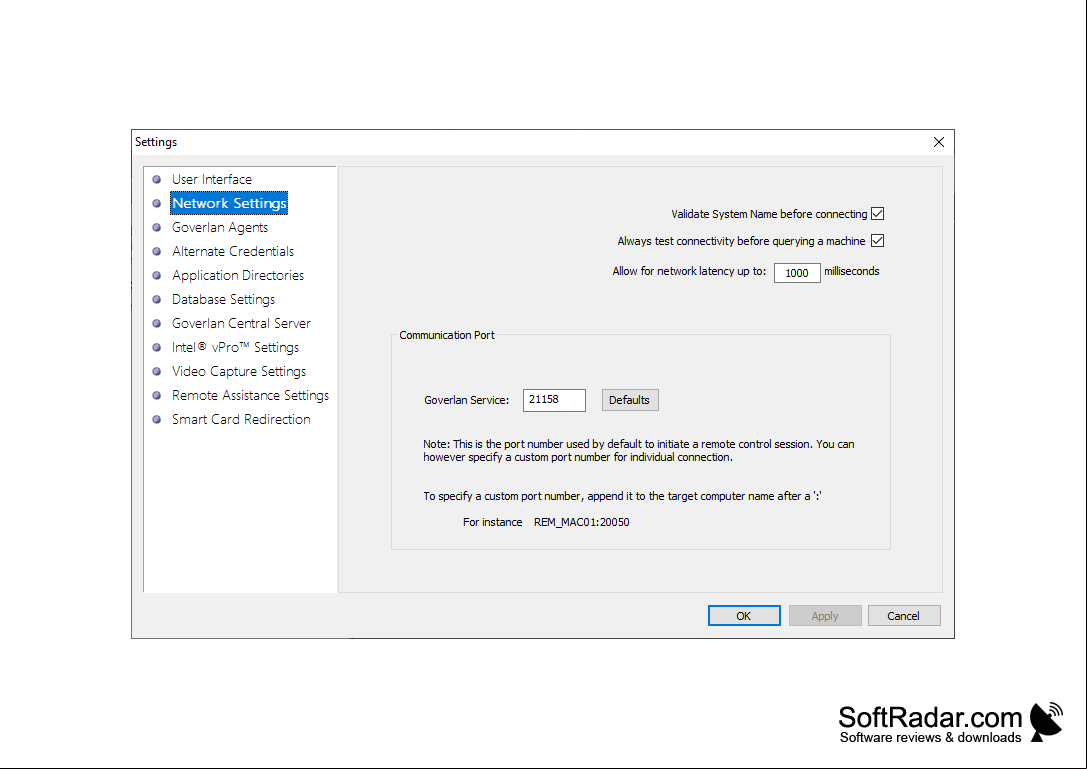Screen dimensions: 1087x769
Task: Click the bullet icon beside Alternate Credentials
Action: click(x=157, y=252)
